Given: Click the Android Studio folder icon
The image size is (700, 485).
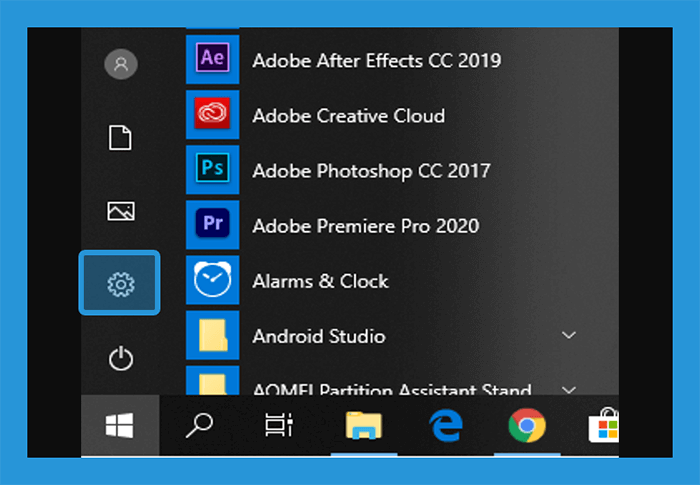Looking at the screenshot, I should (212, 335).
